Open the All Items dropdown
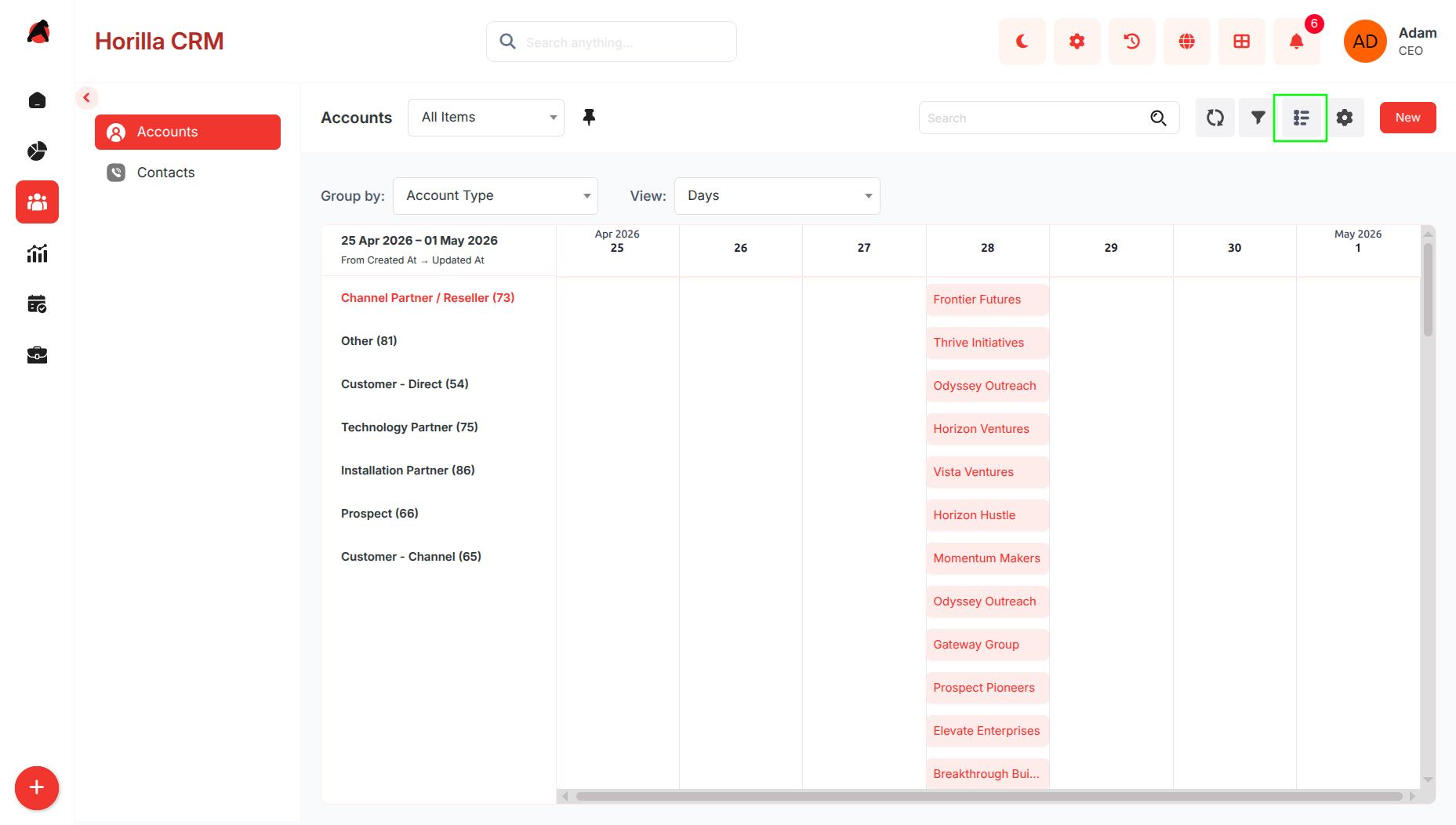 485,118
